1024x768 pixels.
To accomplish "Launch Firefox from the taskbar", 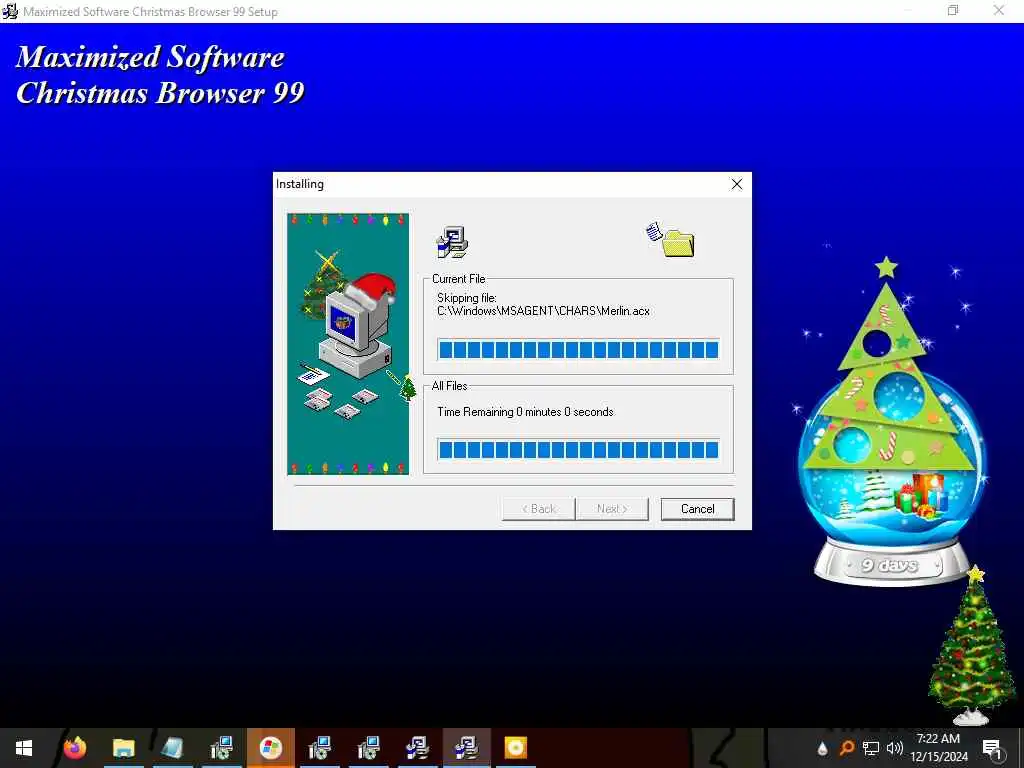I will pyautogui.click(x=74, y=748).
